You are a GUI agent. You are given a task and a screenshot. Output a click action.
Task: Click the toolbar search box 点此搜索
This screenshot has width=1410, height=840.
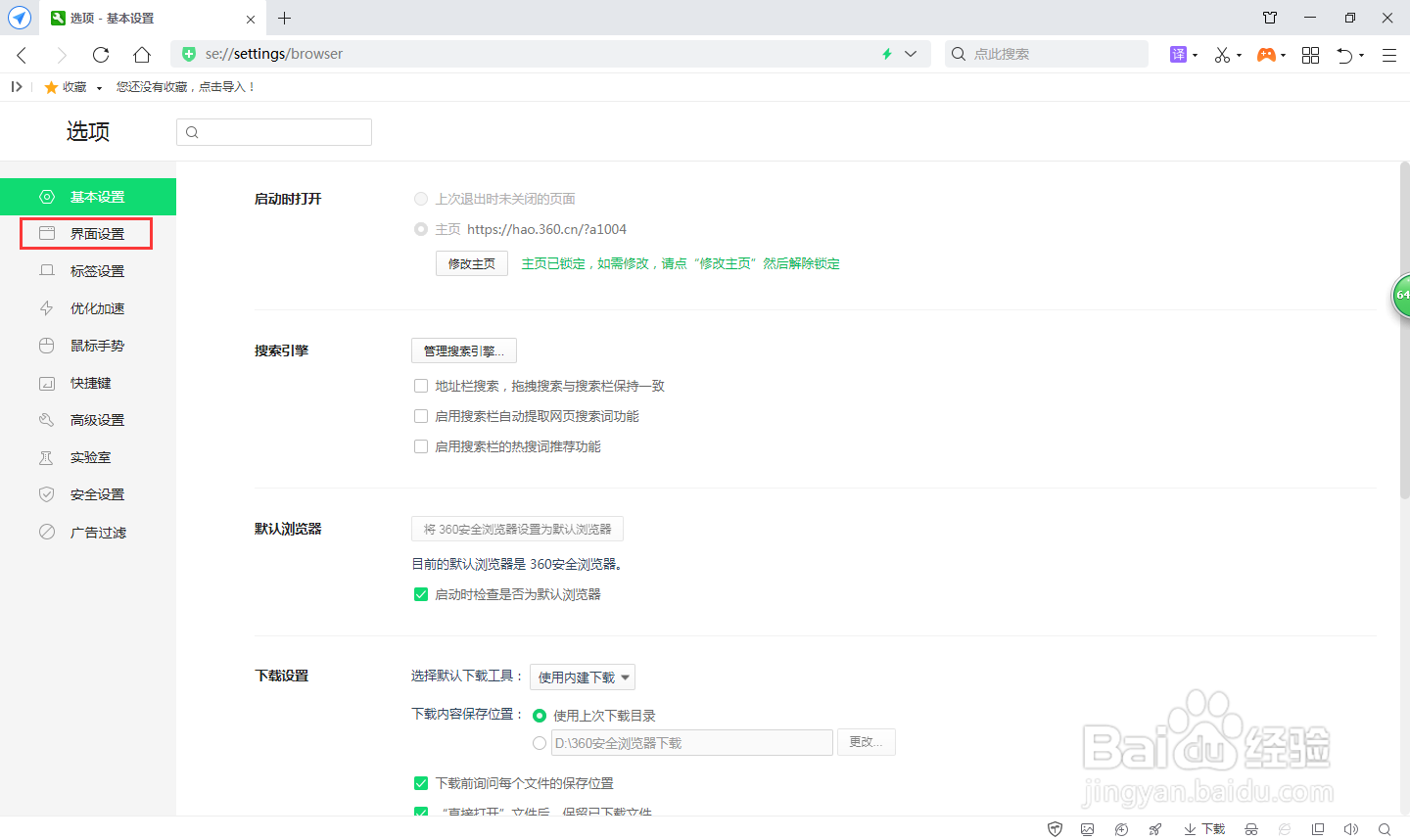tap(1047, 54)
